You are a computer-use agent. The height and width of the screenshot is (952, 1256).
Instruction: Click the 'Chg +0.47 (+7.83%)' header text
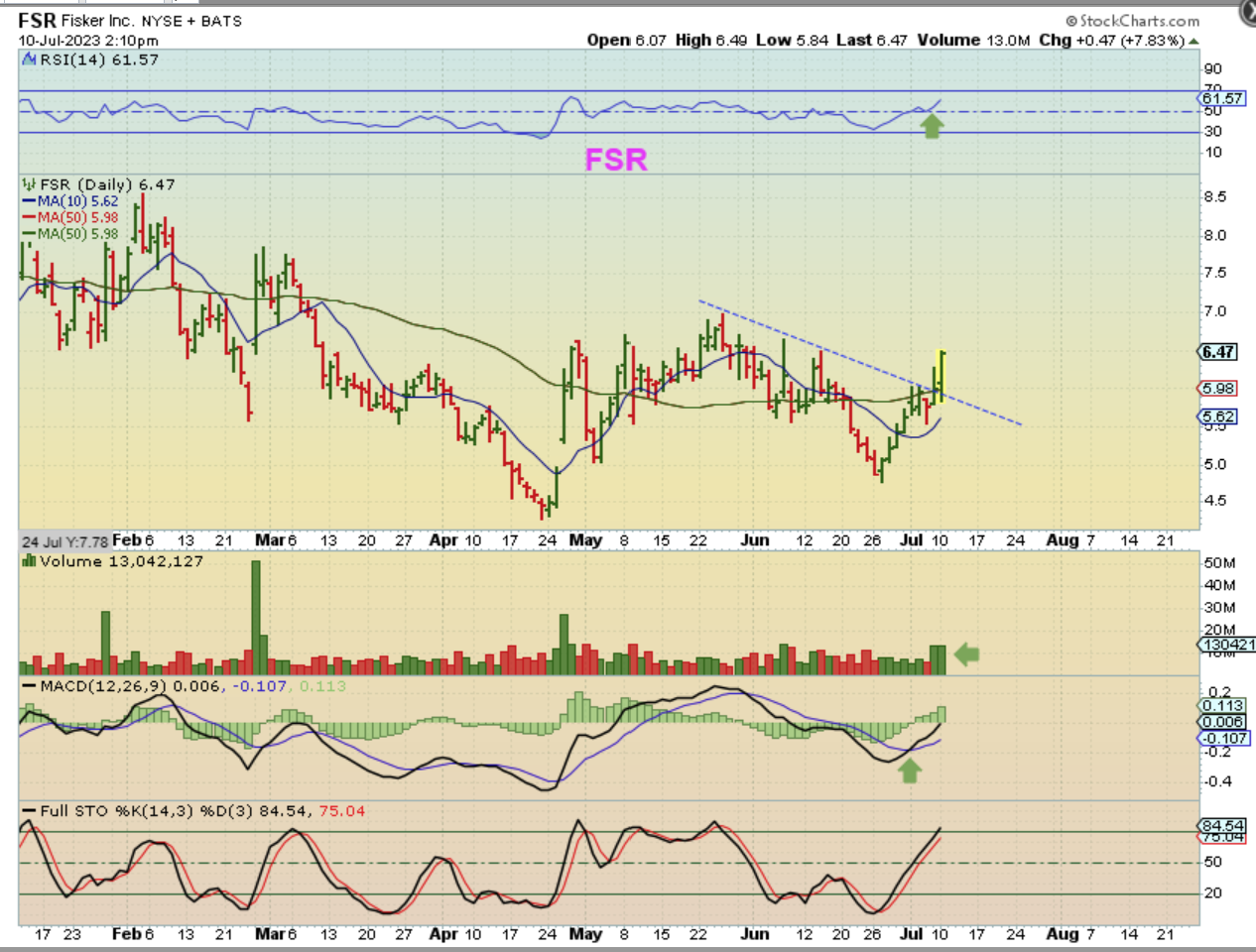coord(1111,41)
